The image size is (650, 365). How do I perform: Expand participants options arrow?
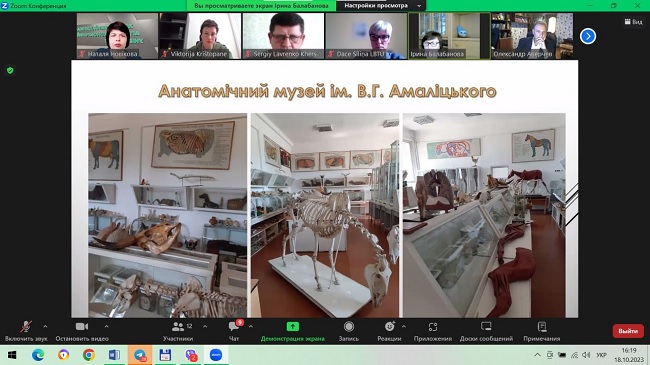(x=205, y=327)
